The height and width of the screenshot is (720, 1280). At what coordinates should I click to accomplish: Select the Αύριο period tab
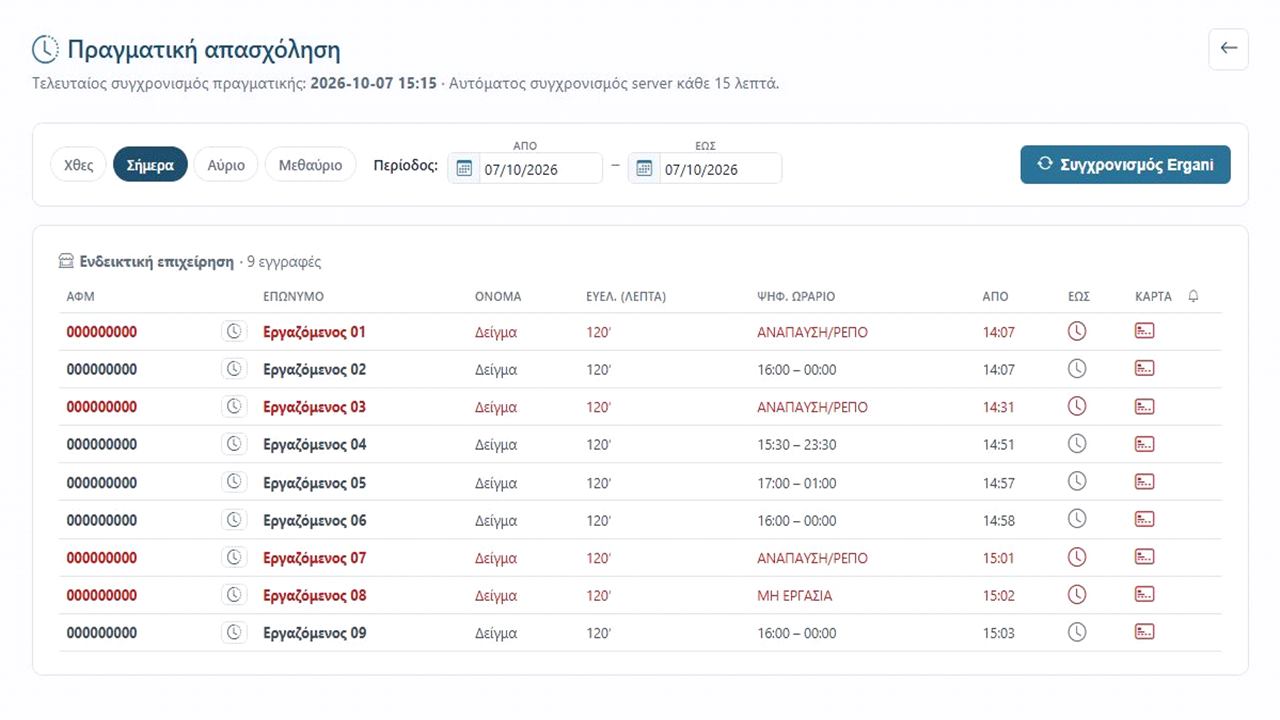(x=226, y=165)
